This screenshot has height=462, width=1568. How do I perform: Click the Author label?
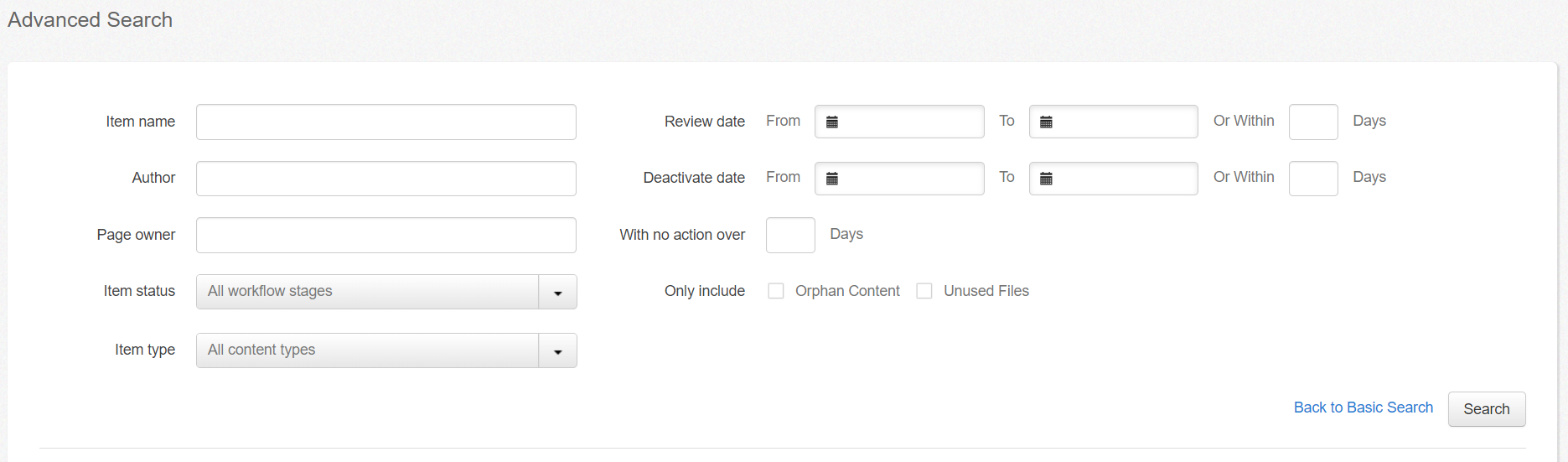(x=153, y=178)
